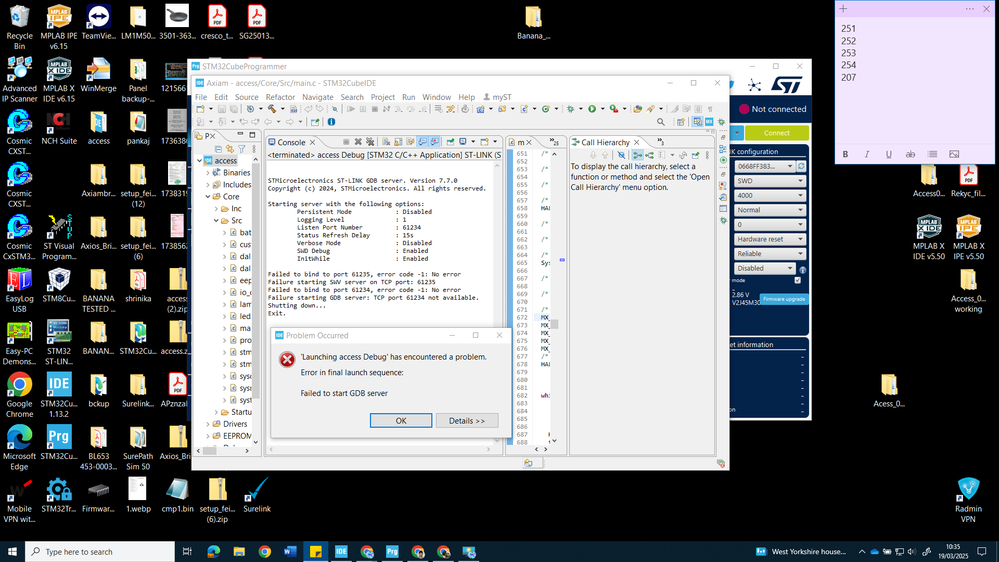The height and width of the screenshot is (562, 999).
Task: Click the New file icon in IDE toolbar
Action: [x=200, y=109]
